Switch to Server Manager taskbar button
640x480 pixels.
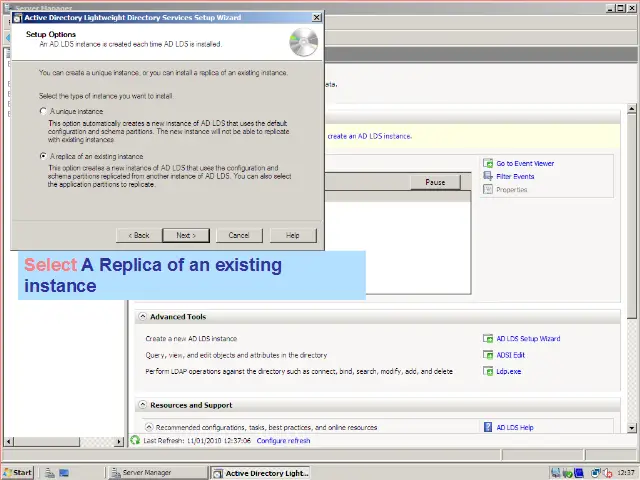[x=157, y=473]
